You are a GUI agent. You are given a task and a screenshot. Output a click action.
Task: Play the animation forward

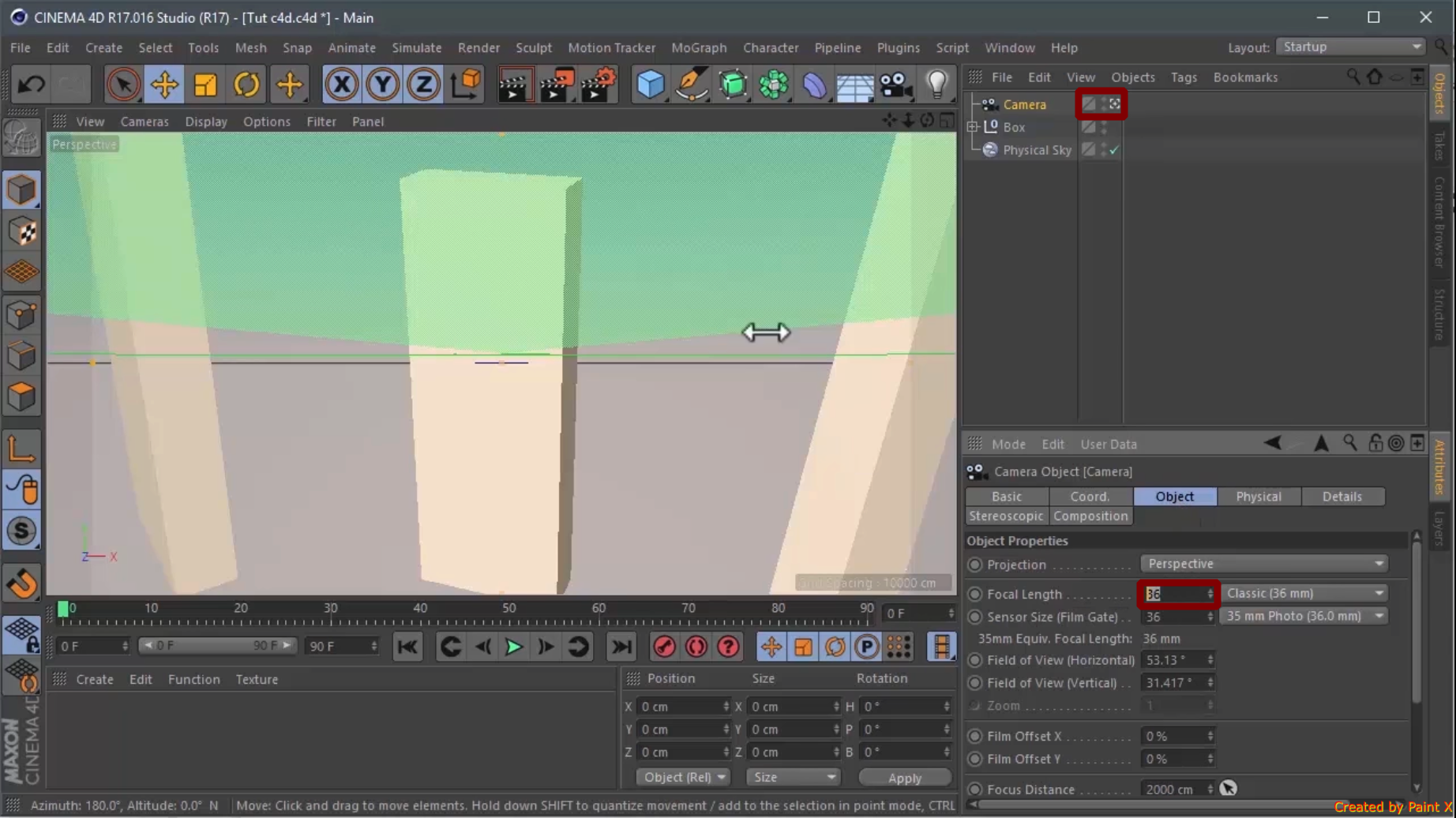point(514,647)
